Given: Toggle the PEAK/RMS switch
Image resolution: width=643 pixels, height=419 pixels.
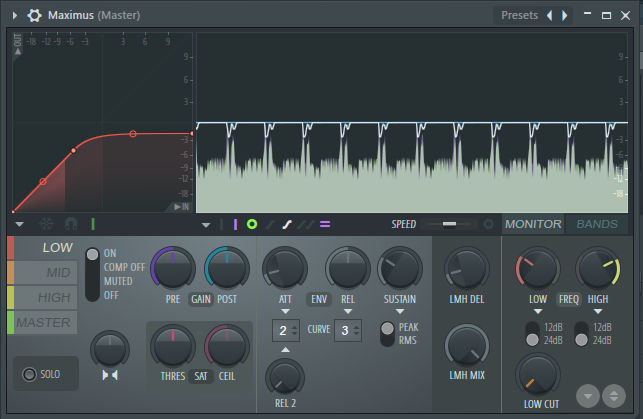Looking at the screenshot, I should click(387, 334).
